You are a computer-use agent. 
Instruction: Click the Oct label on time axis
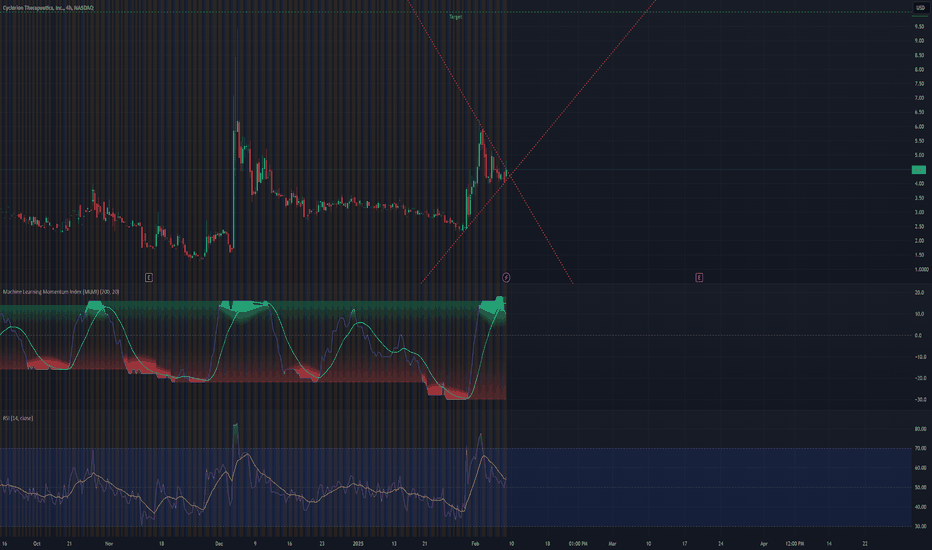pos(37,543)
